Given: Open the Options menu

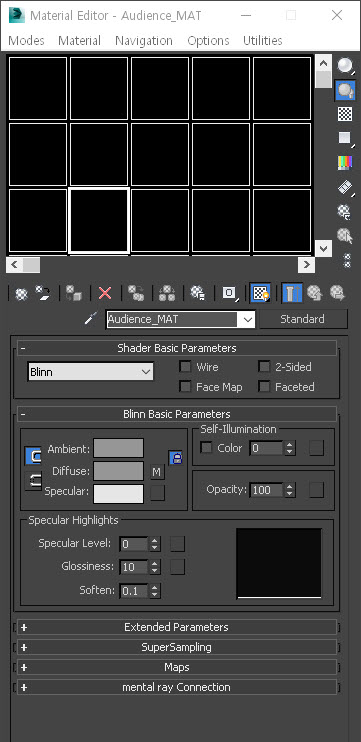Looking at the screenshot, I should coord(208,41).
